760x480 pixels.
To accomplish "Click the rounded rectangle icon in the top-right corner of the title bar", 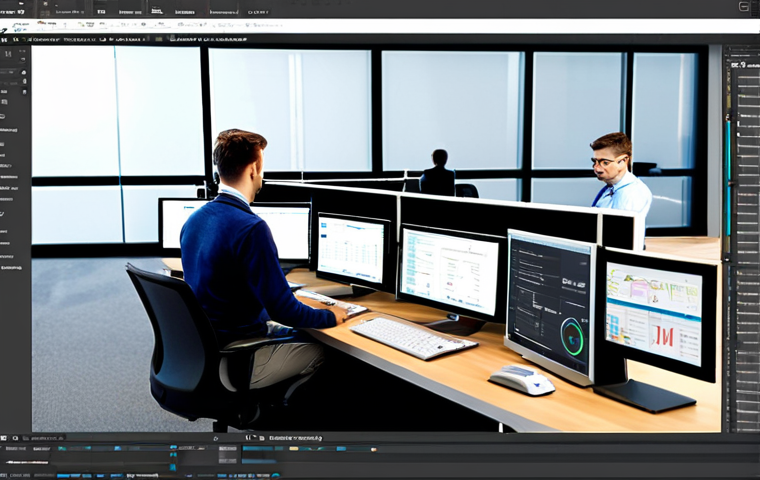I will pyautogui.click(x=744, y=6).
